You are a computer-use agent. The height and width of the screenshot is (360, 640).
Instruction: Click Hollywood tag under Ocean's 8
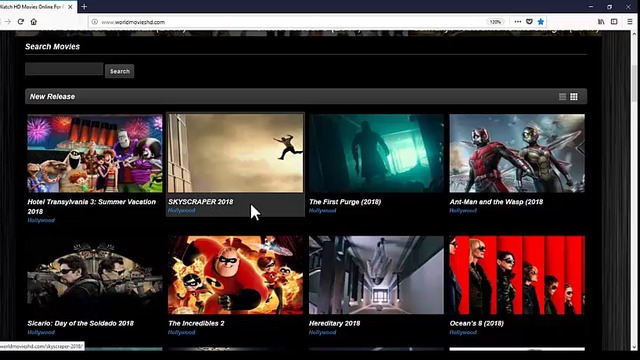coord(463,332)
